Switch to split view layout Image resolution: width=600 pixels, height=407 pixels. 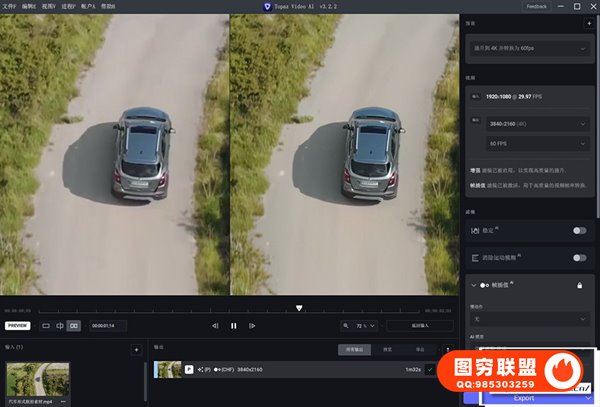[60, 326]
